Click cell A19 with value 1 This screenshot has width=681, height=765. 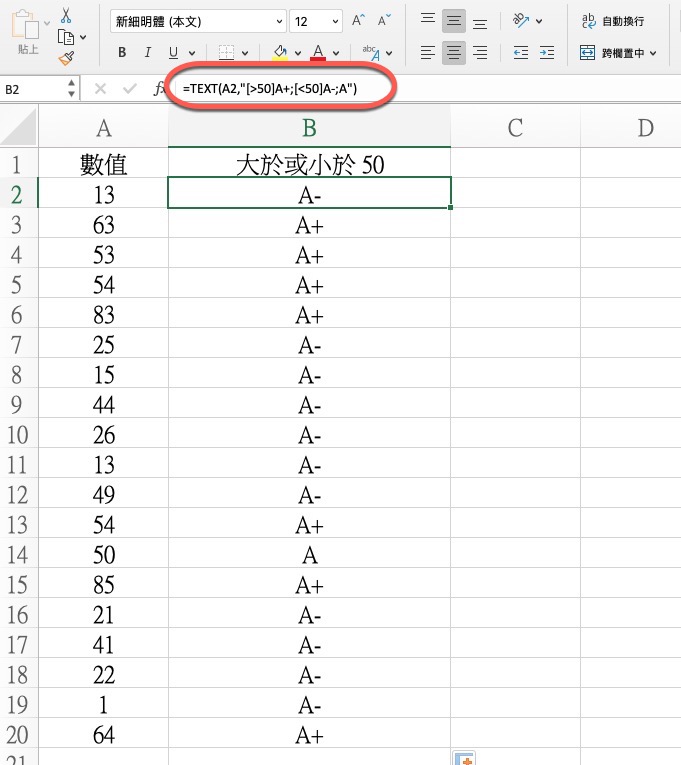coord(103,705)
